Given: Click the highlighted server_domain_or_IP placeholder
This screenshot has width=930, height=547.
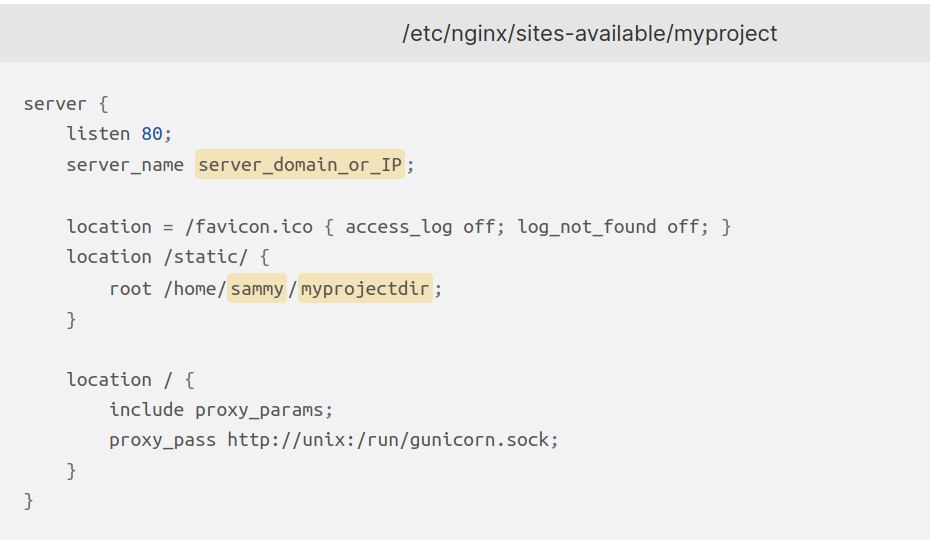Looking at the screenshot, I should coord(300,164).
